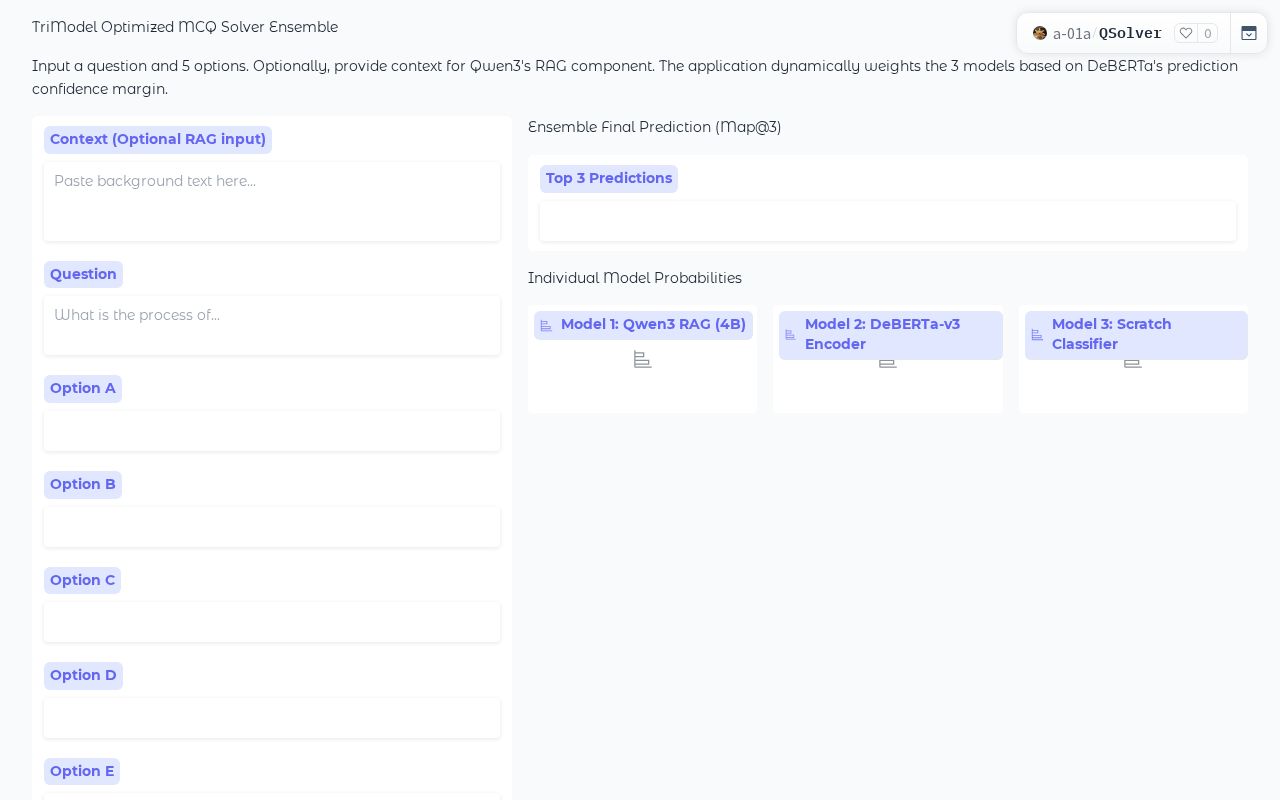
Task: Click the description paragraph starting "Input a question"
Action: 635,77
